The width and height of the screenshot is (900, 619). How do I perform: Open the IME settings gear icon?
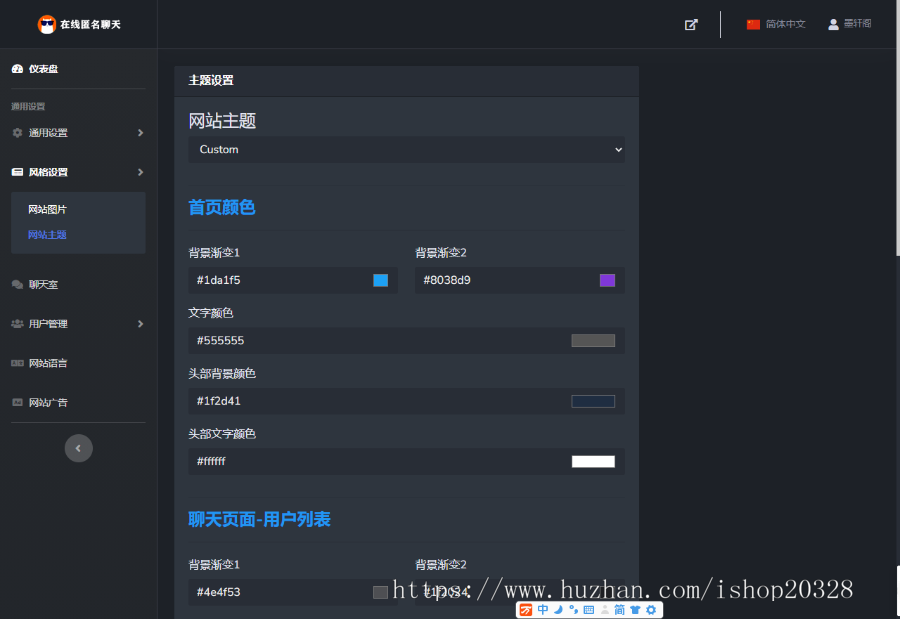[x=651, y=609]
